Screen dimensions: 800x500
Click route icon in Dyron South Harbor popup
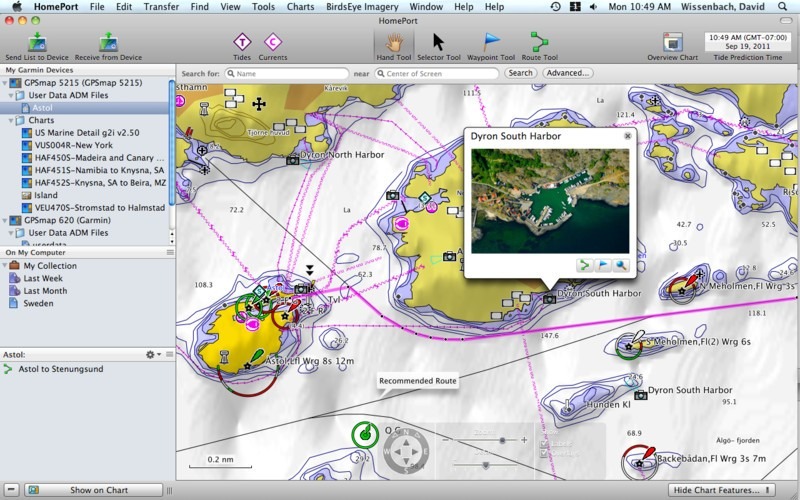tap(585, 265)
